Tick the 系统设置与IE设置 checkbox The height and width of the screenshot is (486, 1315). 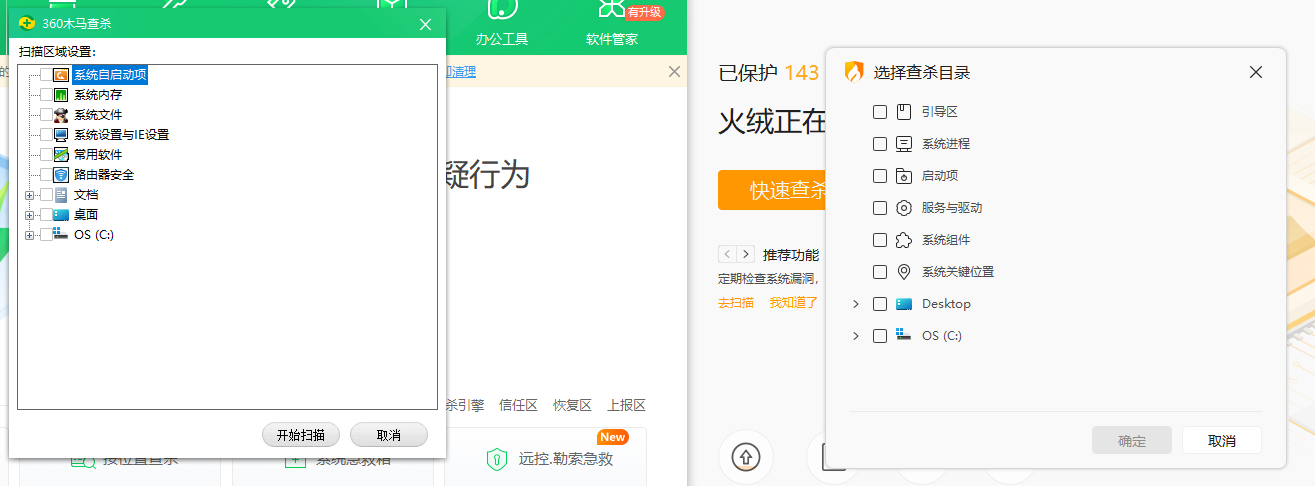(46, 135)
